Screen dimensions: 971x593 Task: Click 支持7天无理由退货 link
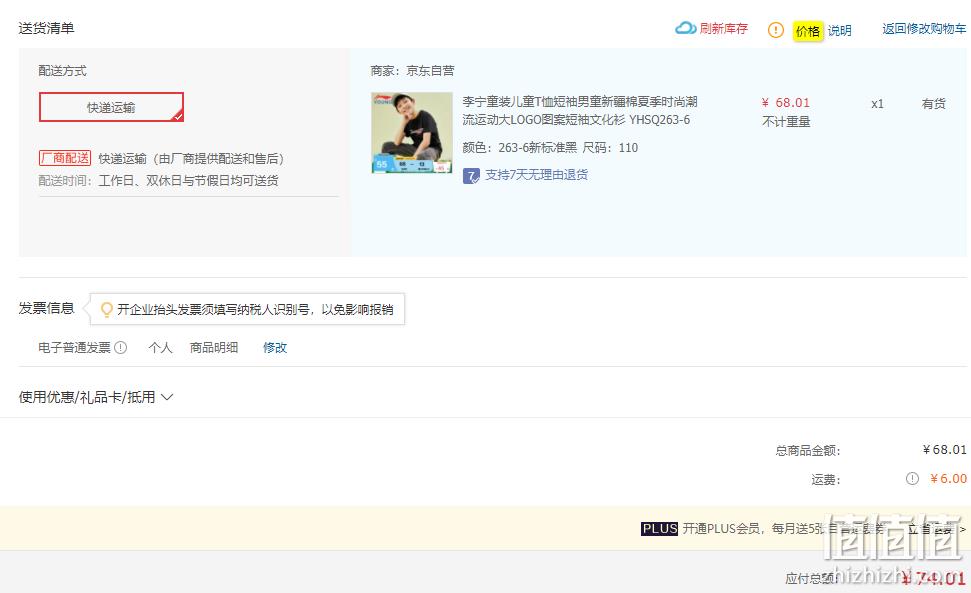536,175
